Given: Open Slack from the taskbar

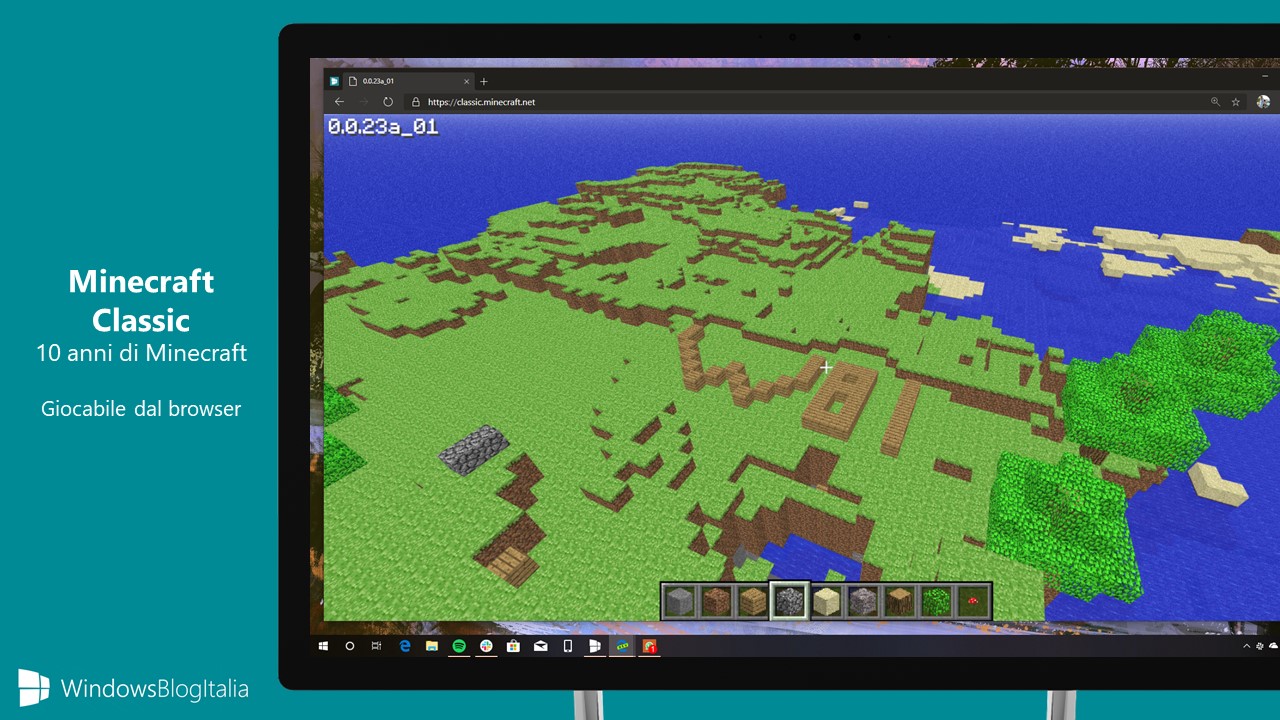Looking at the screenshot, I should [x=486, y=646].
